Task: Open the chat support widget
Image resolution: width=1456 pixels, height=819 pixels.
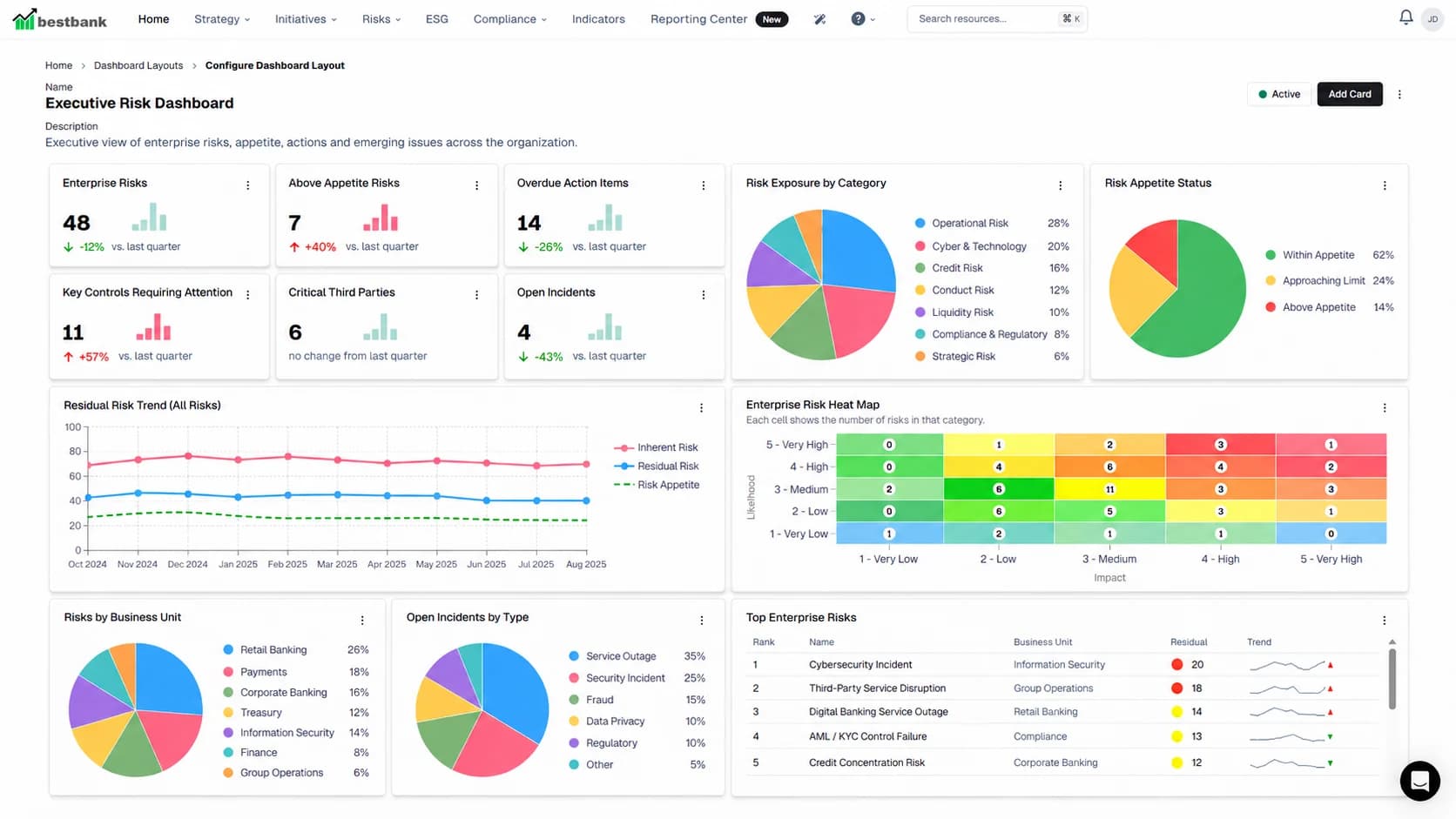Action: [1419, 781]
